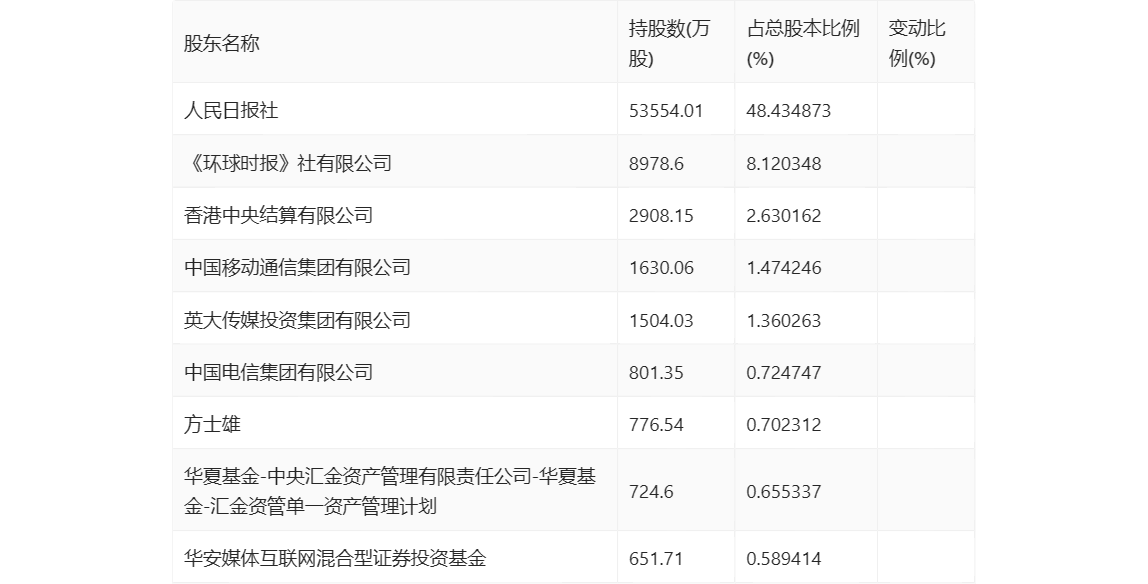Click the share count 651.71
Screen dimensions: 1148x584
coord(656,558)
